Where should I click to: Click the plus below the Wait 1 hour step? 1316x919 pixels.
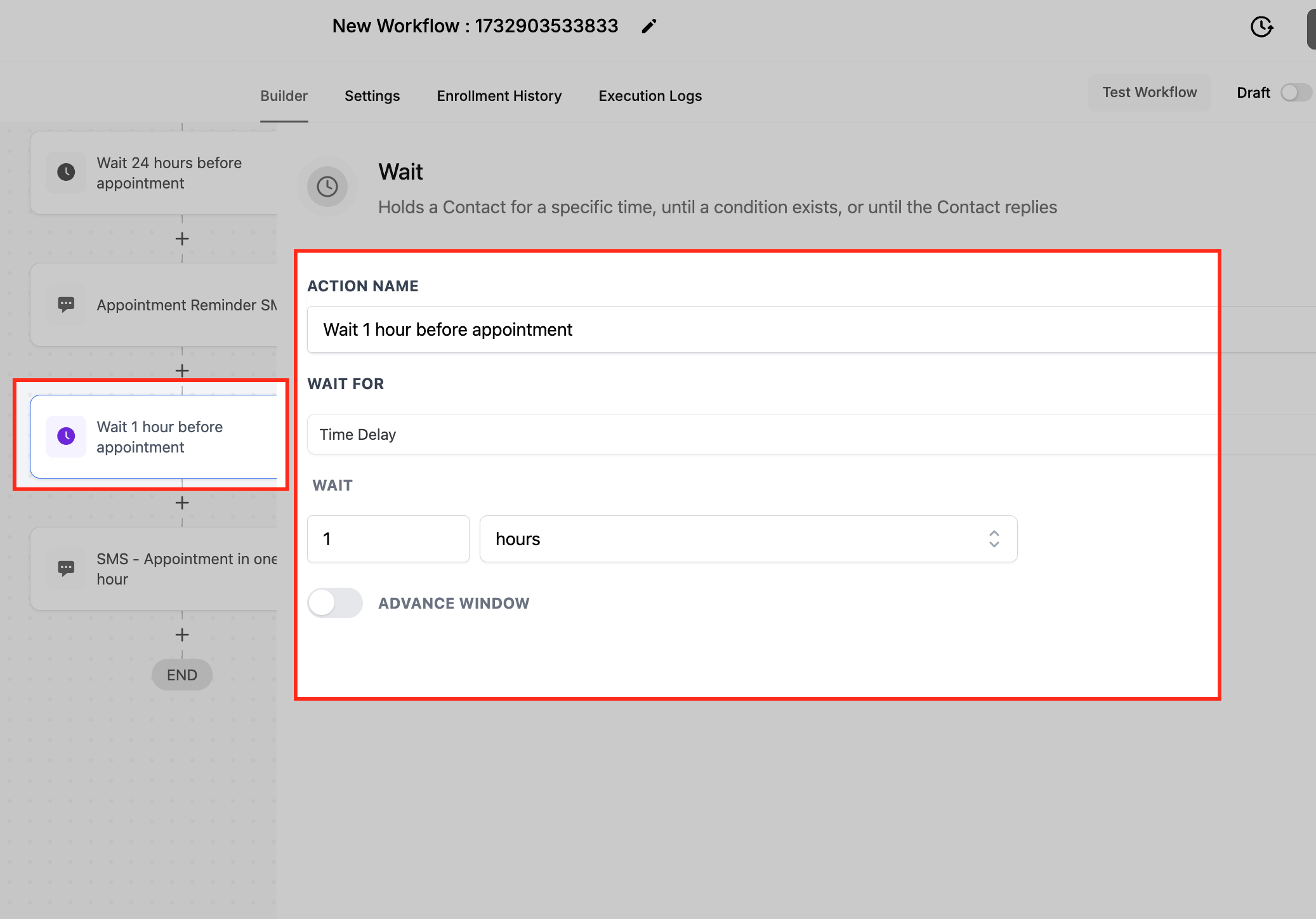182,503
